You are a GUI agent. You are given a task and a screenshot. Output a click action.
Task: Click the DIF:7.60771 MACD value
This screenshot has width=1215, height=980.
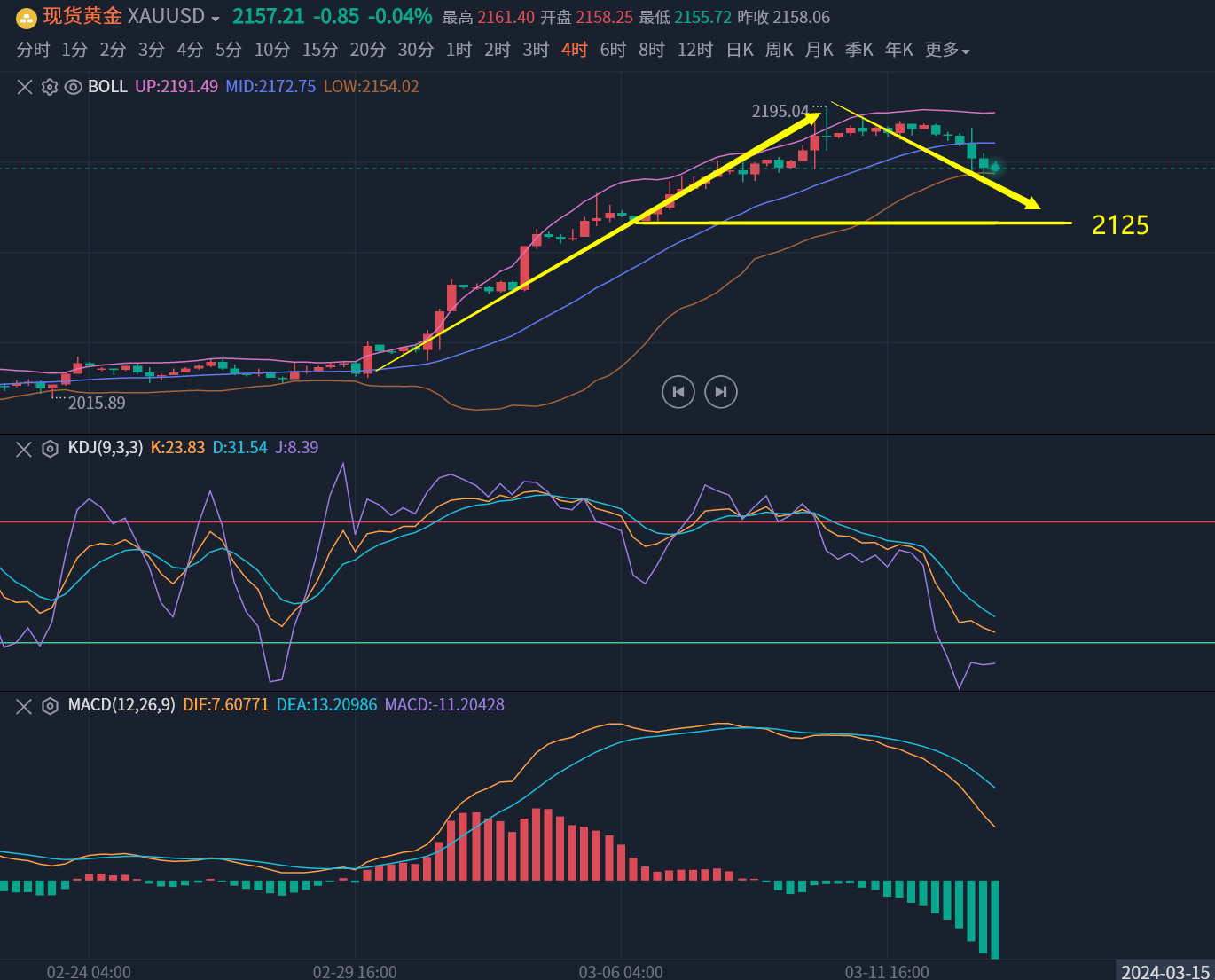pos(226,705)
